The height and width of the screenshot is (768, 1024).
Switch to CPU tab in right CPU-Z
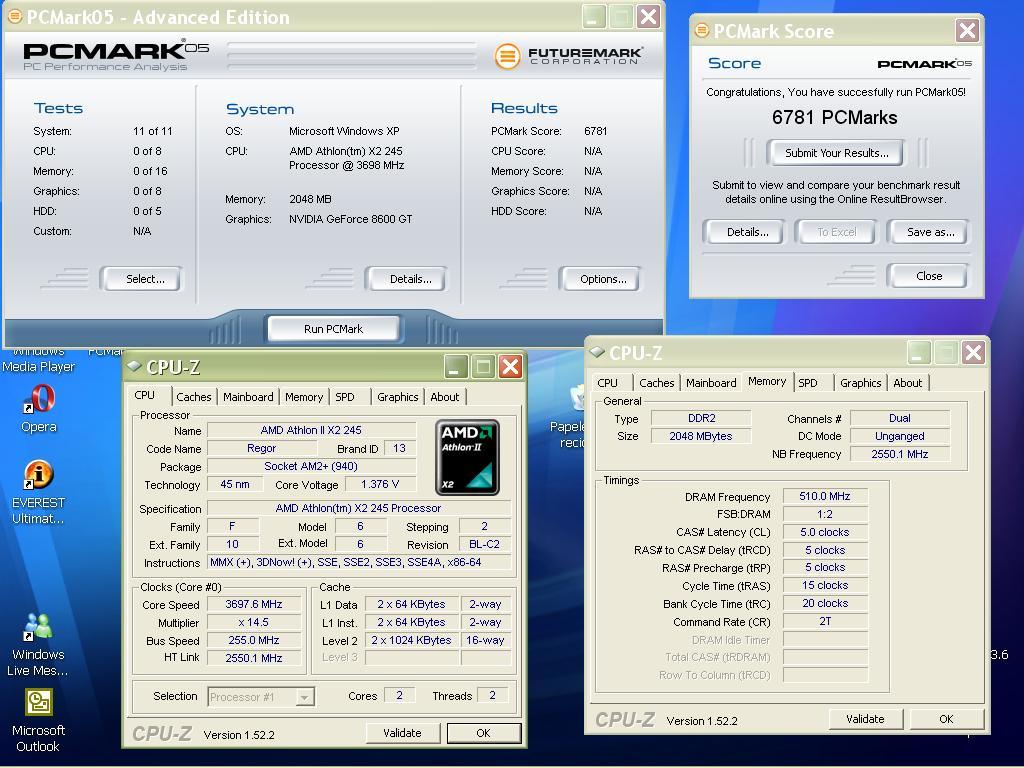pos(607,383)
